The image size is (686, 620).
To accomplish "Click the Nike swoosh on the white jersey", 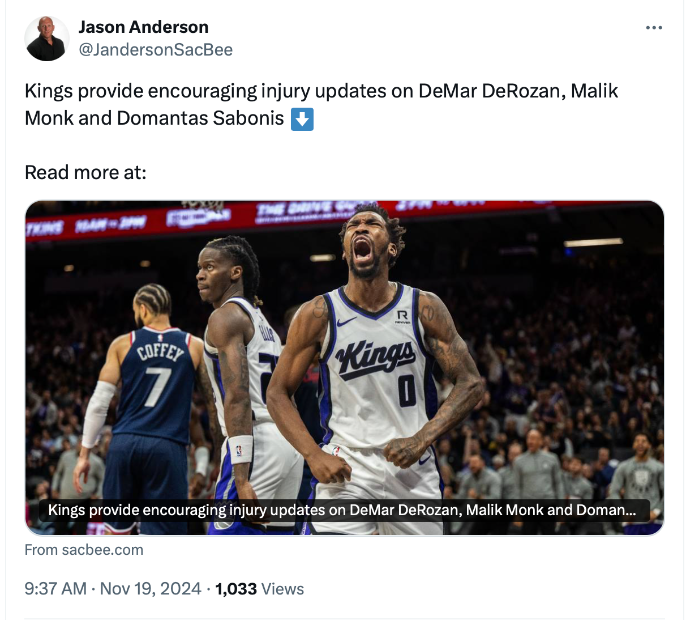I will pyautogui.click(x=346, y=322).
